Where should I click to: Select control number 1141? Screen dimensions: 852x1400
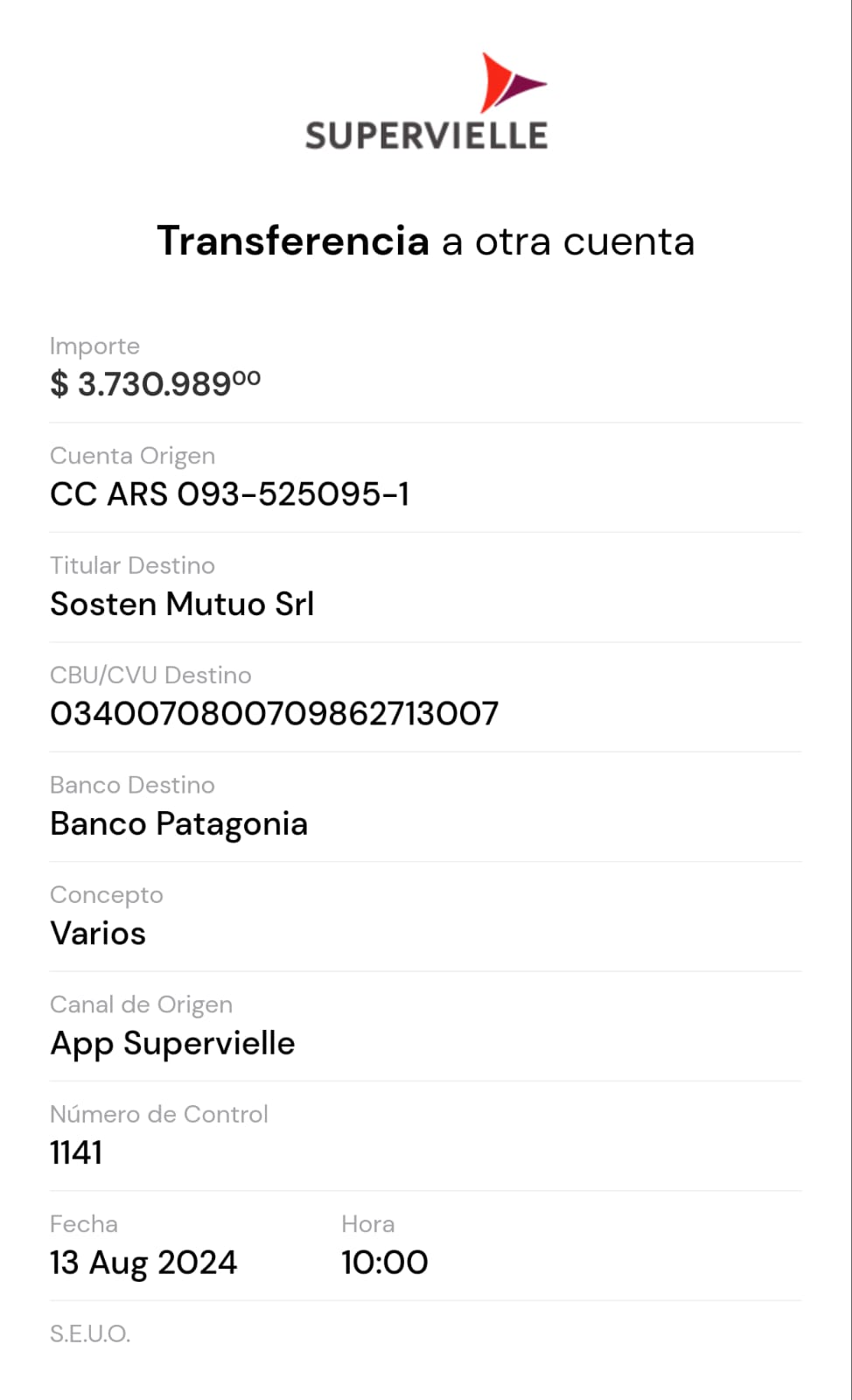point(76,1152)
